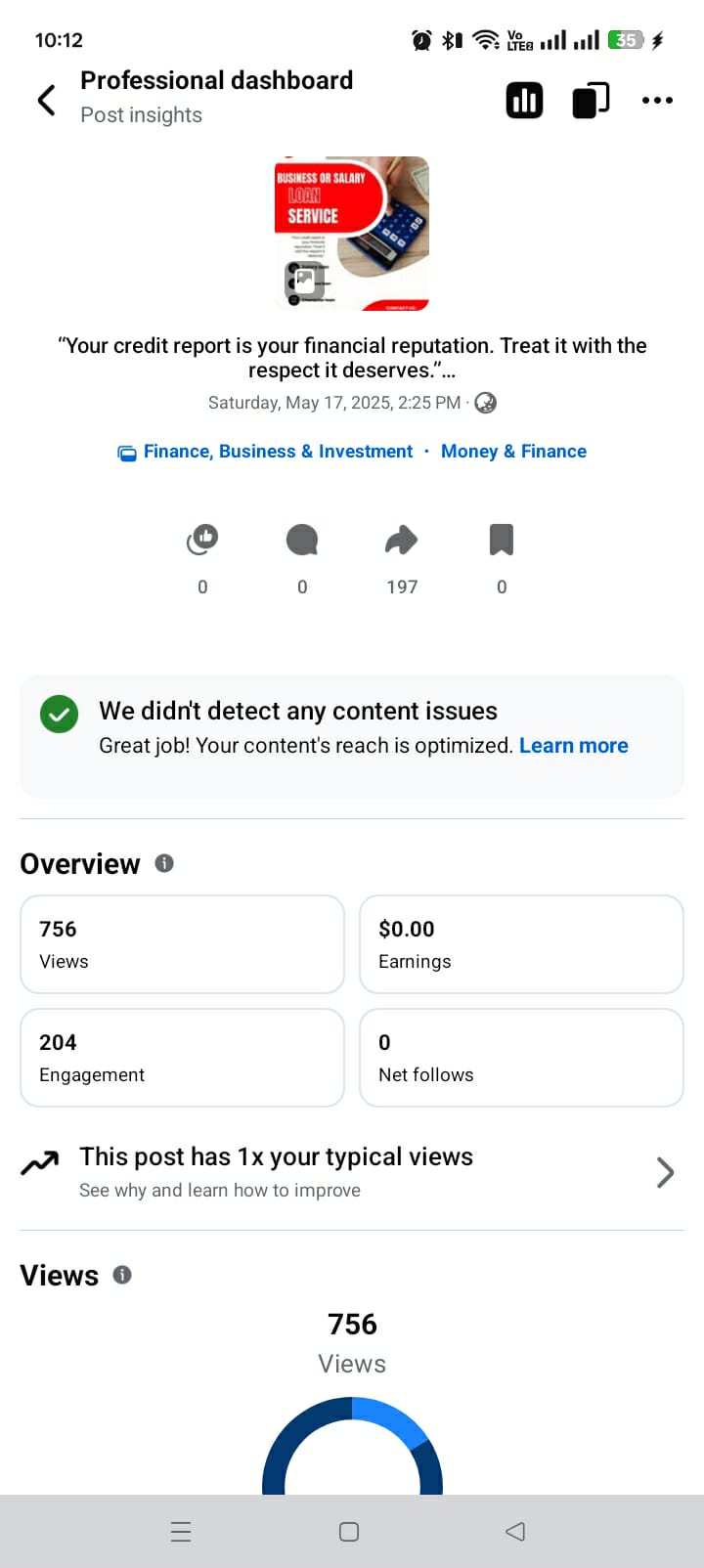704x1568 pixels.
Task: Click the Learn more link
Action: coord(574,746)
